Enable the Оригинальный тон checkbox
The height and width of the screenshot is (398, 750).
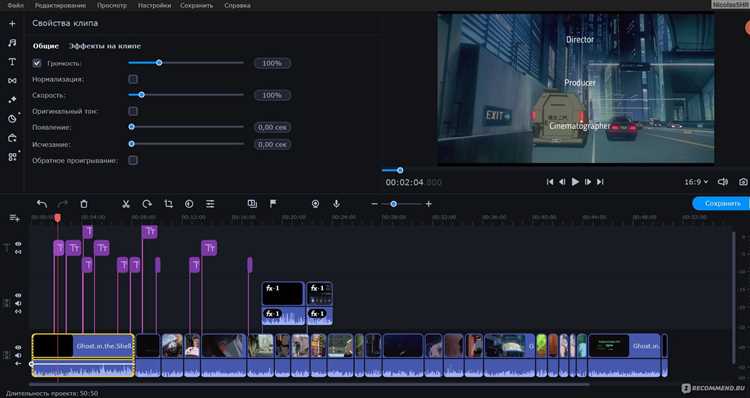click(x=133, y=111)
